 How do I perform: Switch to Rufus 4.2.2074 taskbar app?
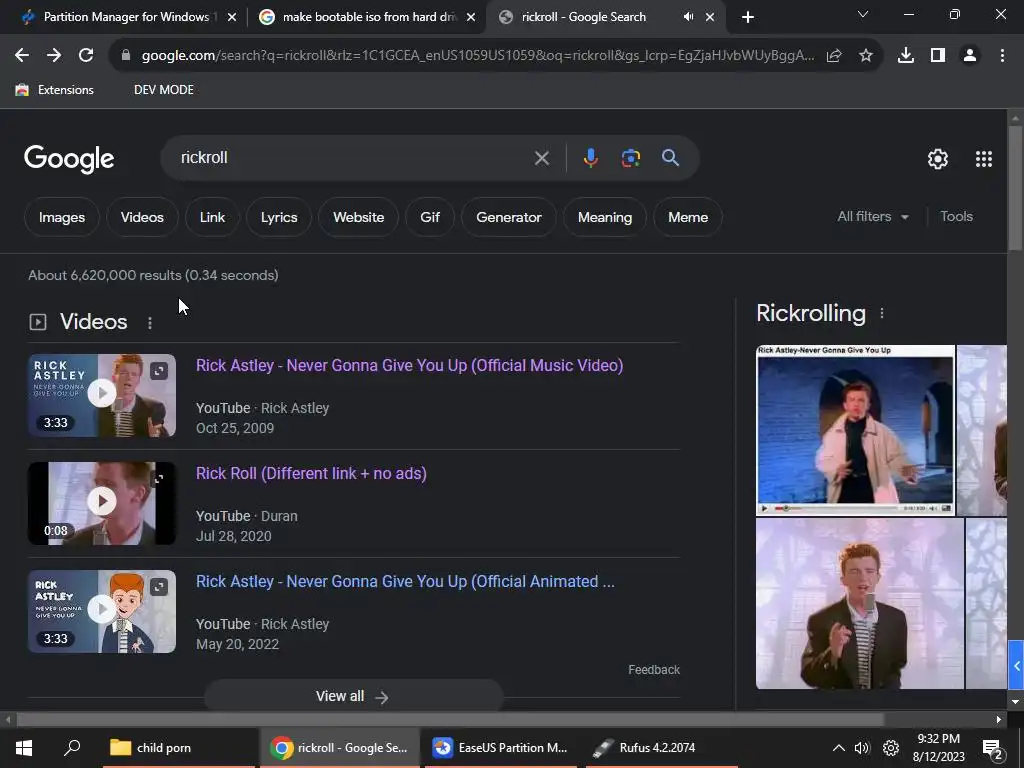(x=661, y=748)
